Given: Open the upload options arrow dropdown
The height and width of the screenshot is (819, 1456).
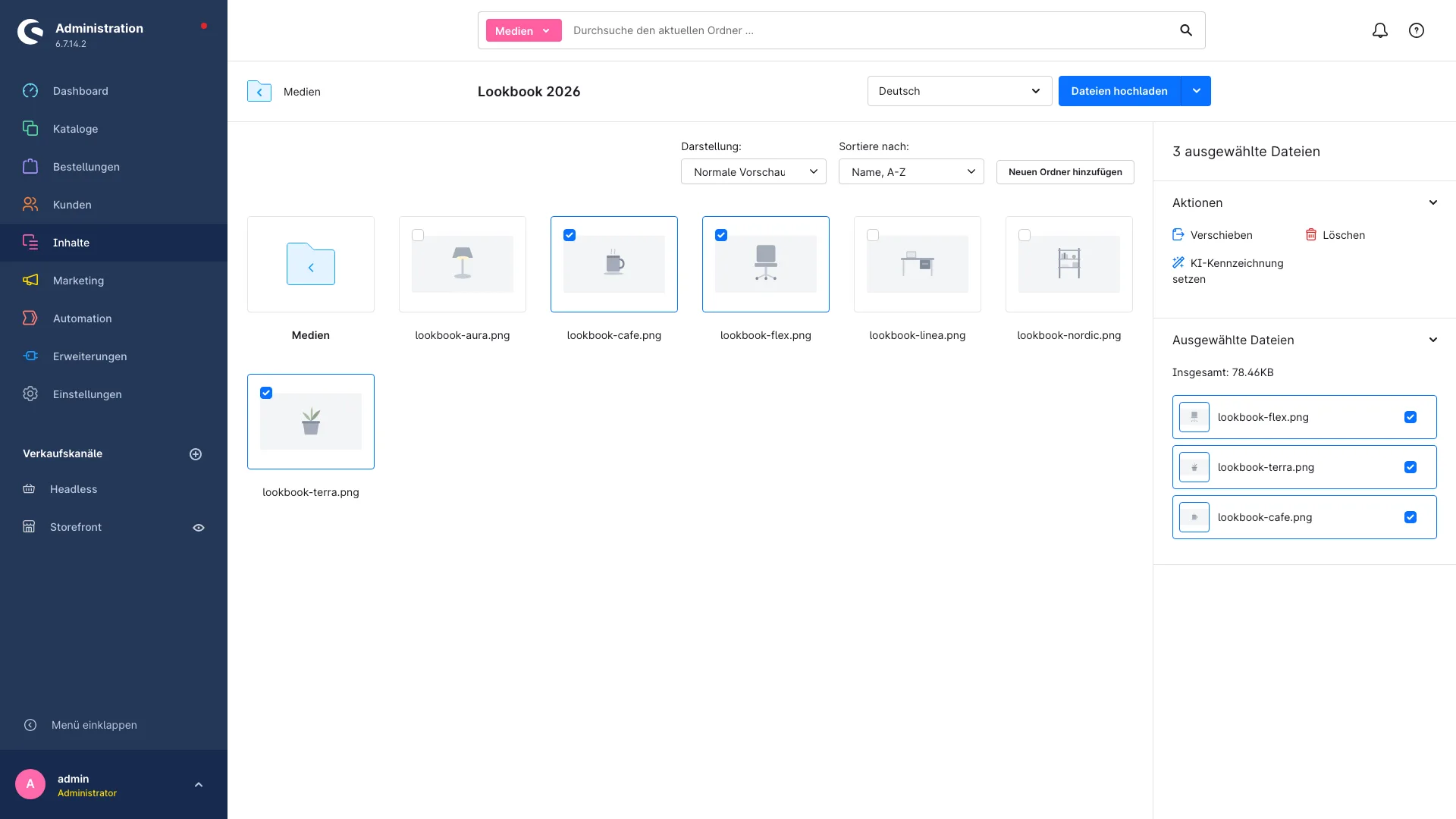Looking at the screenshot, I should (x=1196, y=91).
